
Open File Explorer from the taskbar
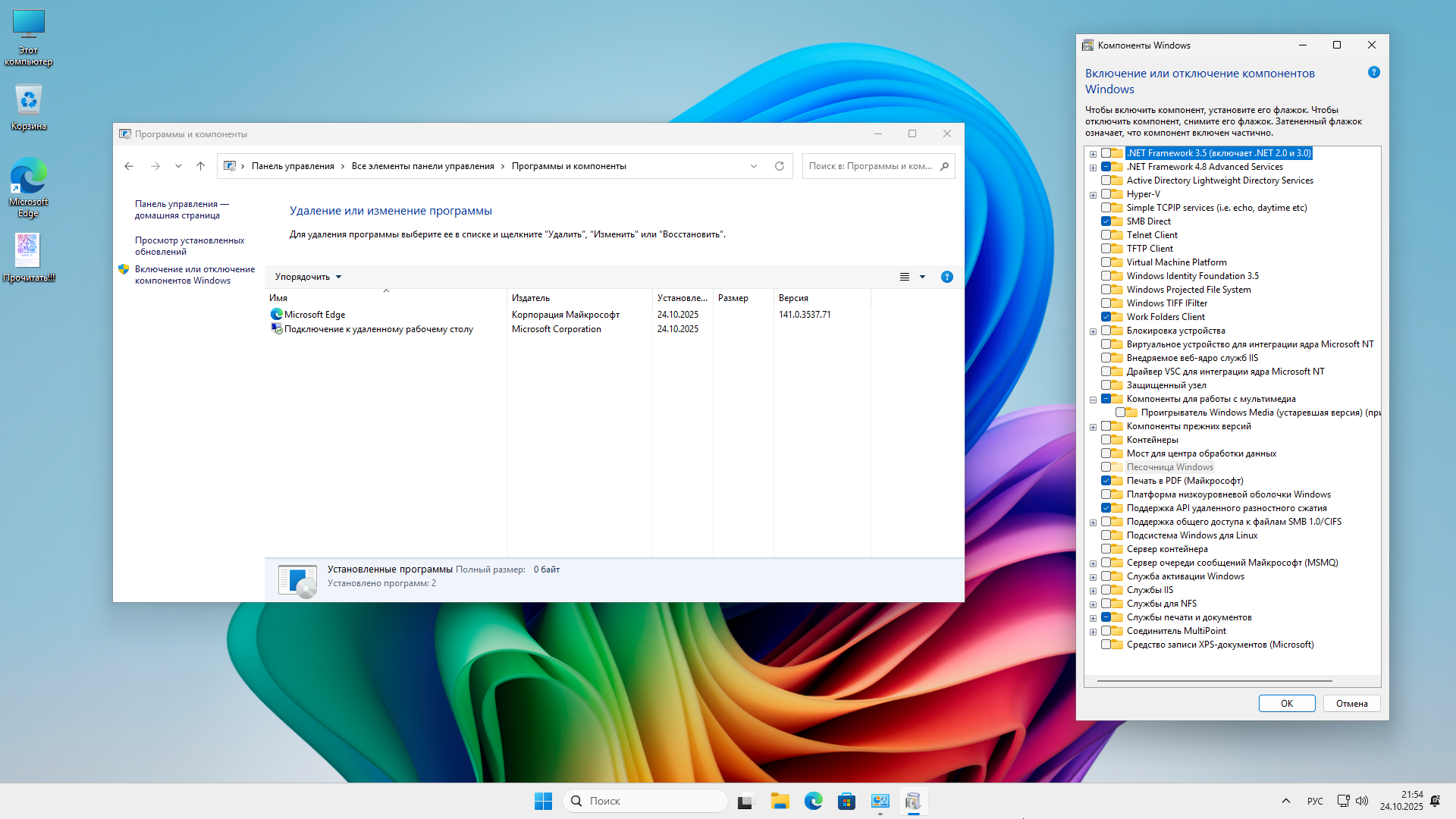click(780, 801)
